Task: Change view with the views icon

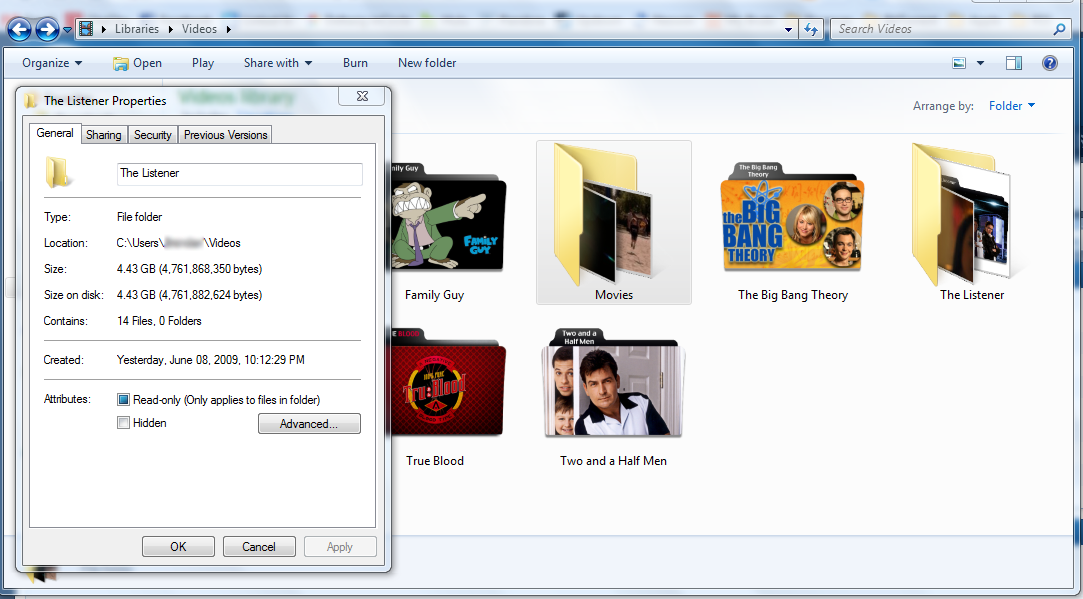Action: (959, 63)
